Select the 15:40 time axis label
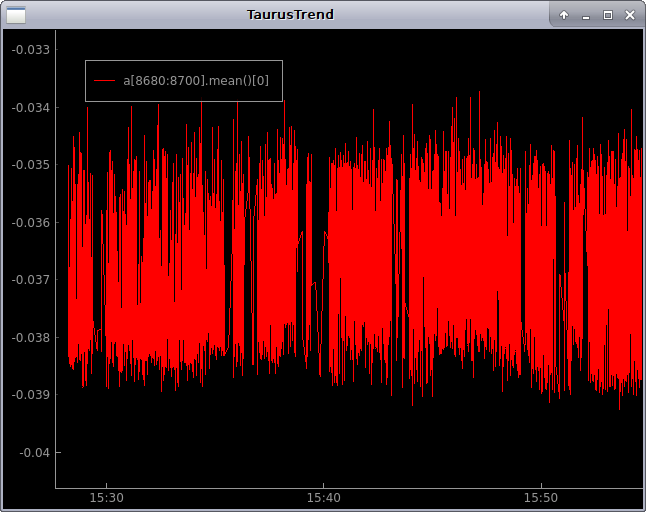 click(323, 498)
